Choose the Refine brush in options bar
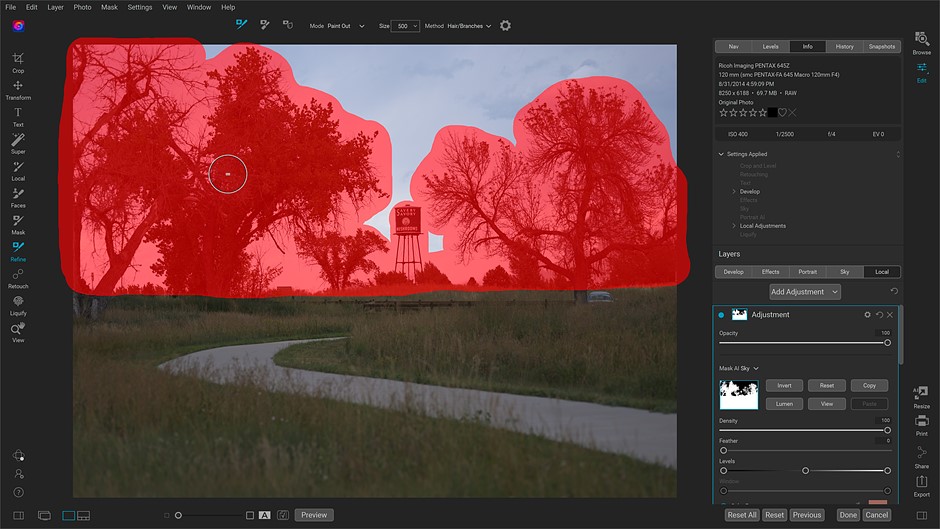 click(242, 25)
